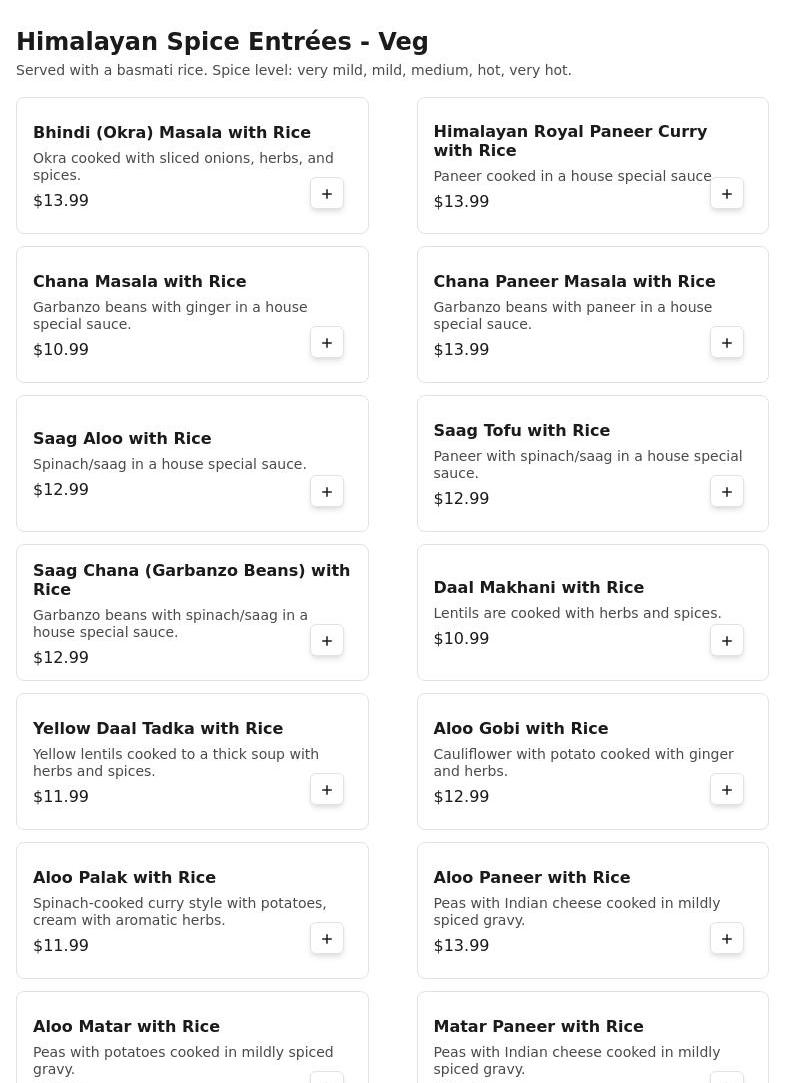This screenshot has width=785, height=1083.
Task: Add Daal Makhani with Rice
Action: click(727, 641)
